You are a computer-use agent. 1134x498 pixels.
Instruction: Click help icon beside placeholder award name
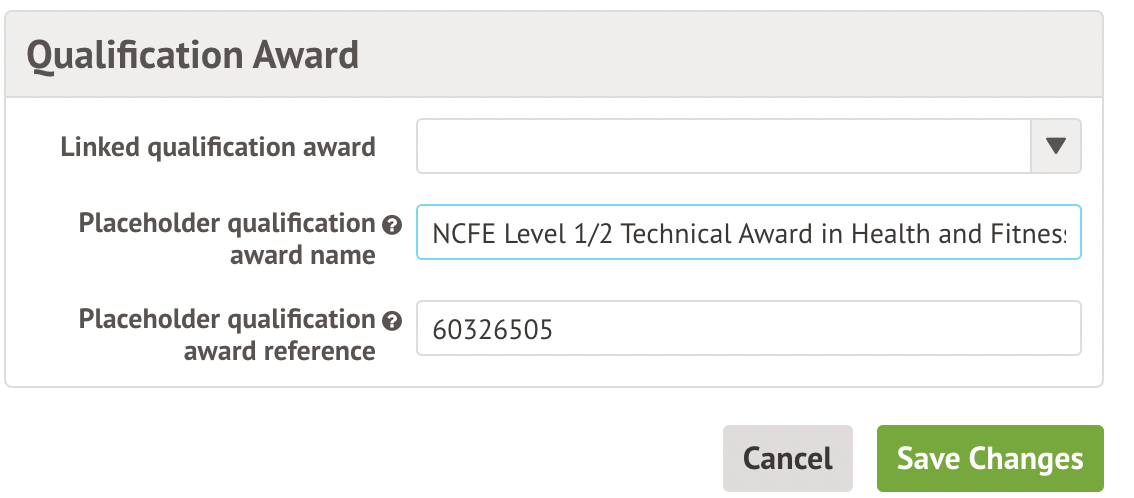point(392,223)
